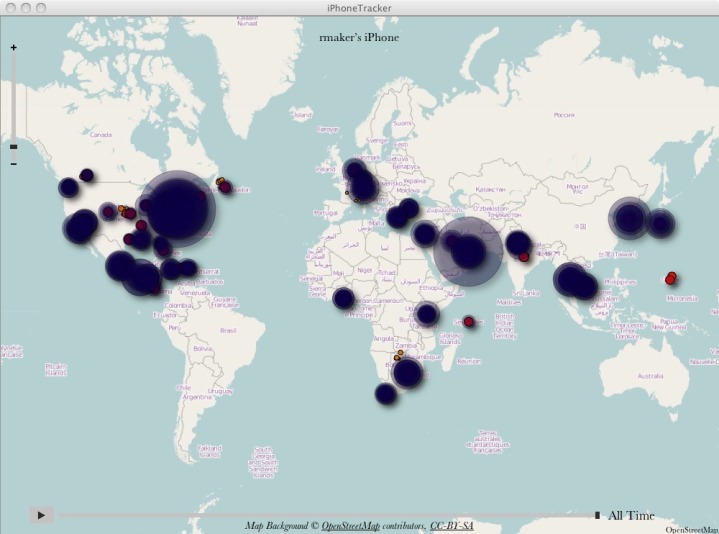Click the timeline track bar

pos(326,516)
